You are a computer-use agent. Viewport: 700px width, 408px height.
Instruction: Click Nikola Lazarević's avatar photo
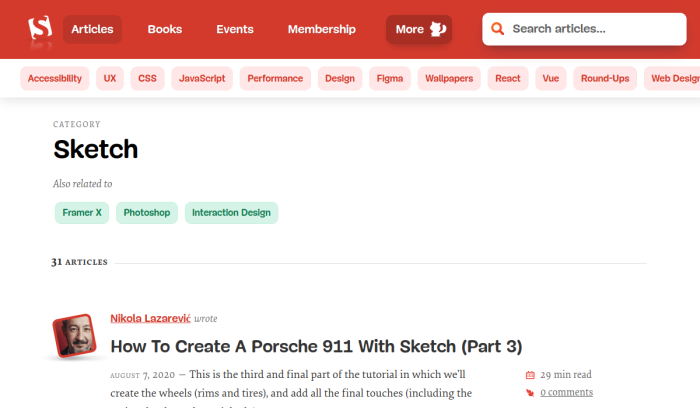(75, 335)
